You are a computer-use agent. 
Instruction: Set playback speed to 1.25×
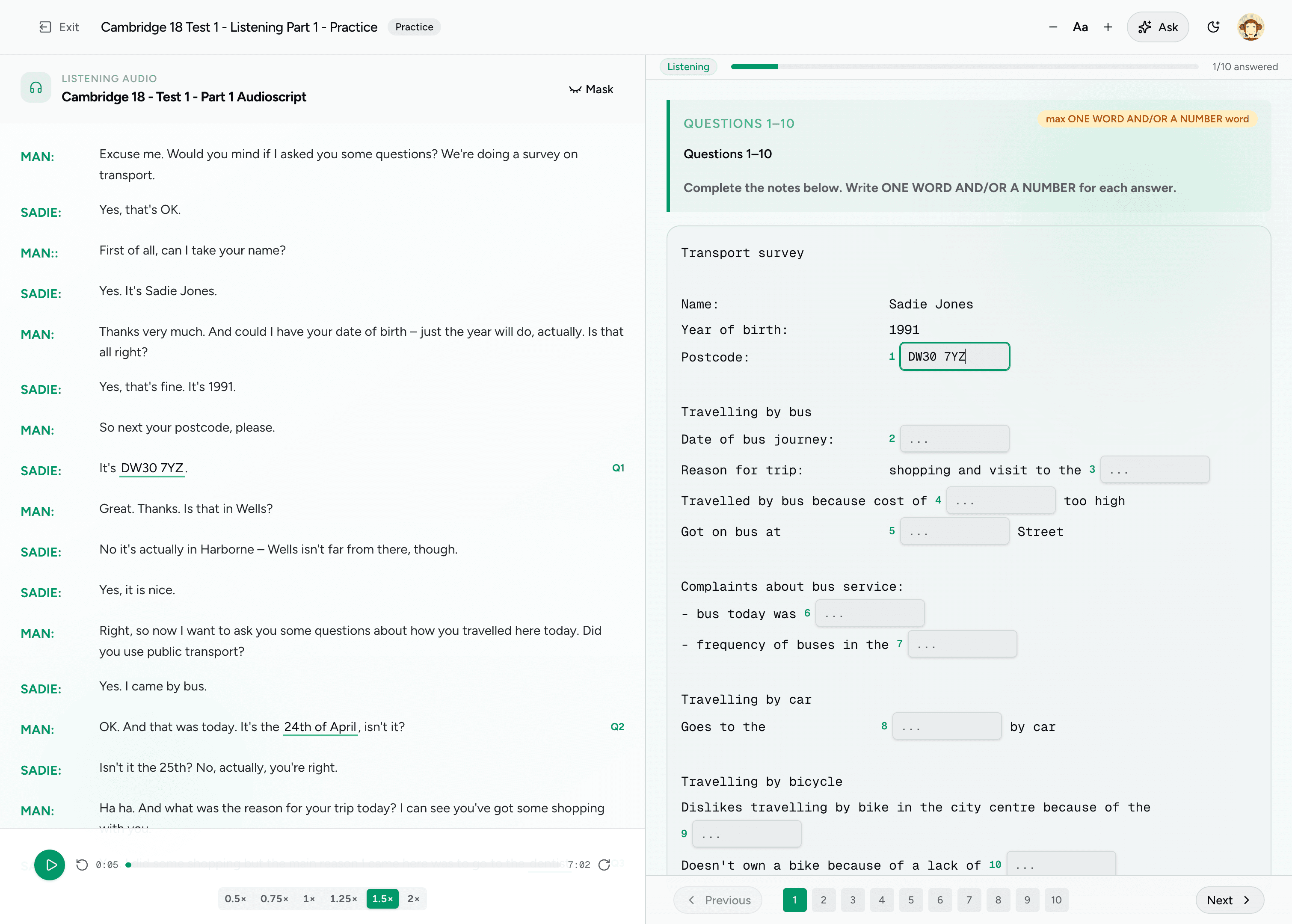(344, 898)
